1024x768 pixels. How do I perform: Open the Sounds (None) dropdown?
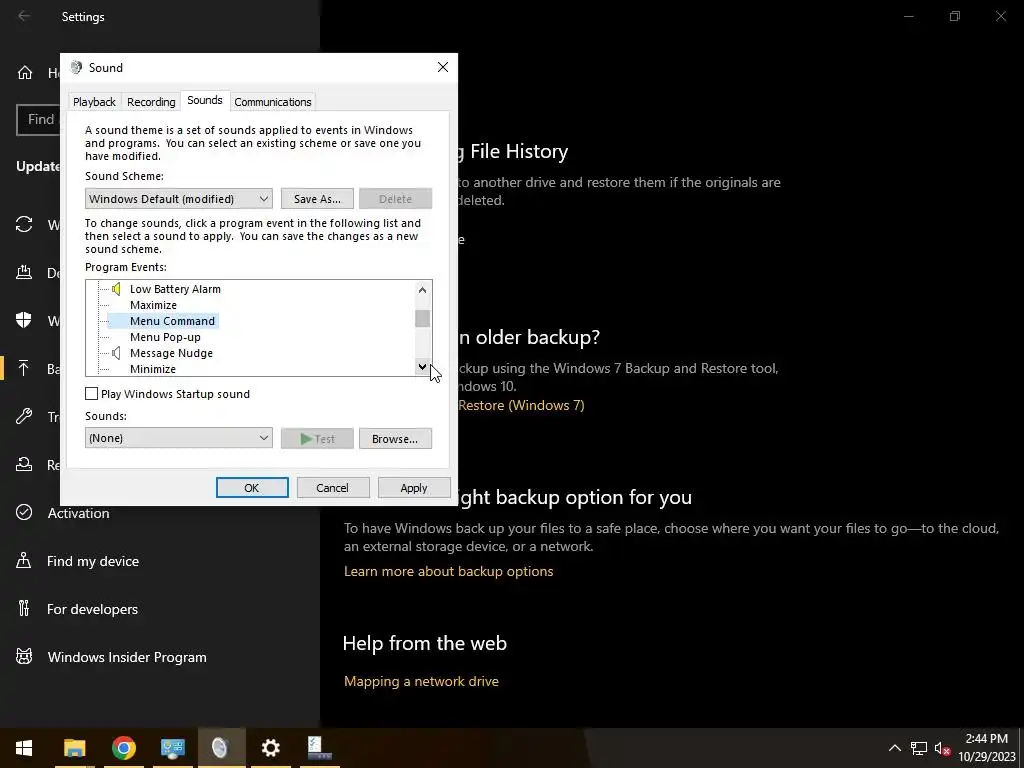tap(178, 438)
